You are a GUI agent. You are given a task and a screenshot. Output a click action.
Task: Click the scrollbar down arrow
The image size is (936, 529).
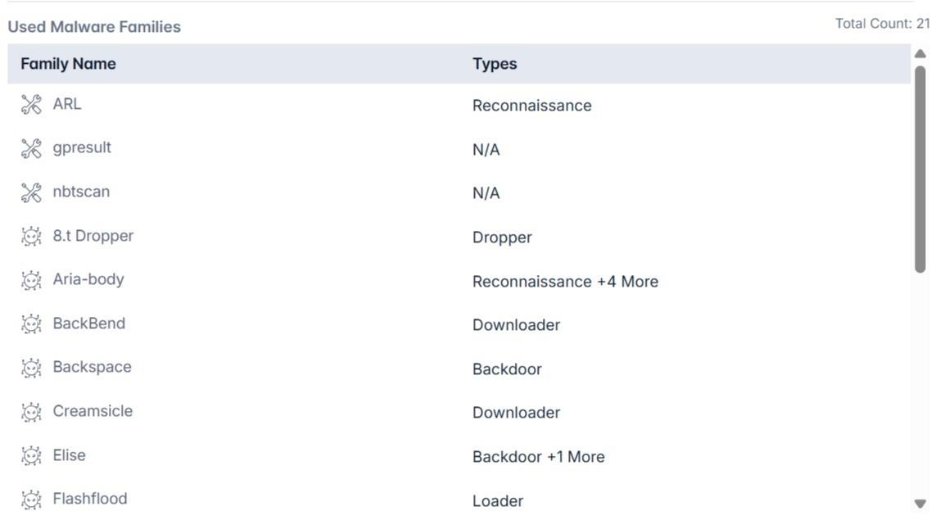[x=920, y=504]
